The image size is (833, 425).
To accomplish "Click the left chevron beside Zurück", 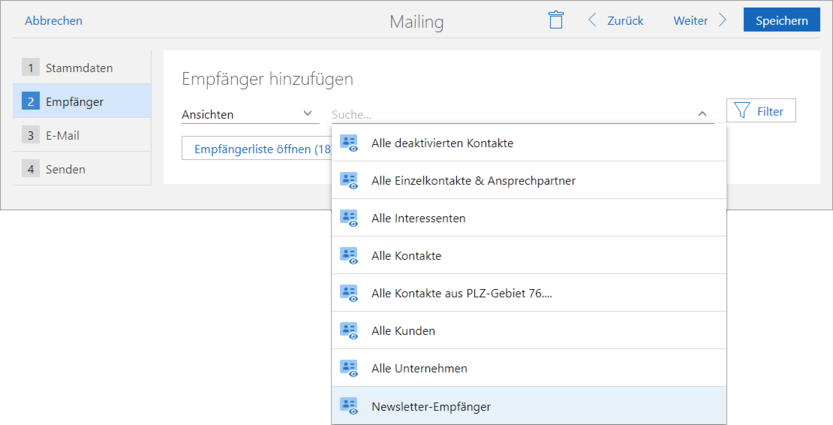I will pos(592,20).
